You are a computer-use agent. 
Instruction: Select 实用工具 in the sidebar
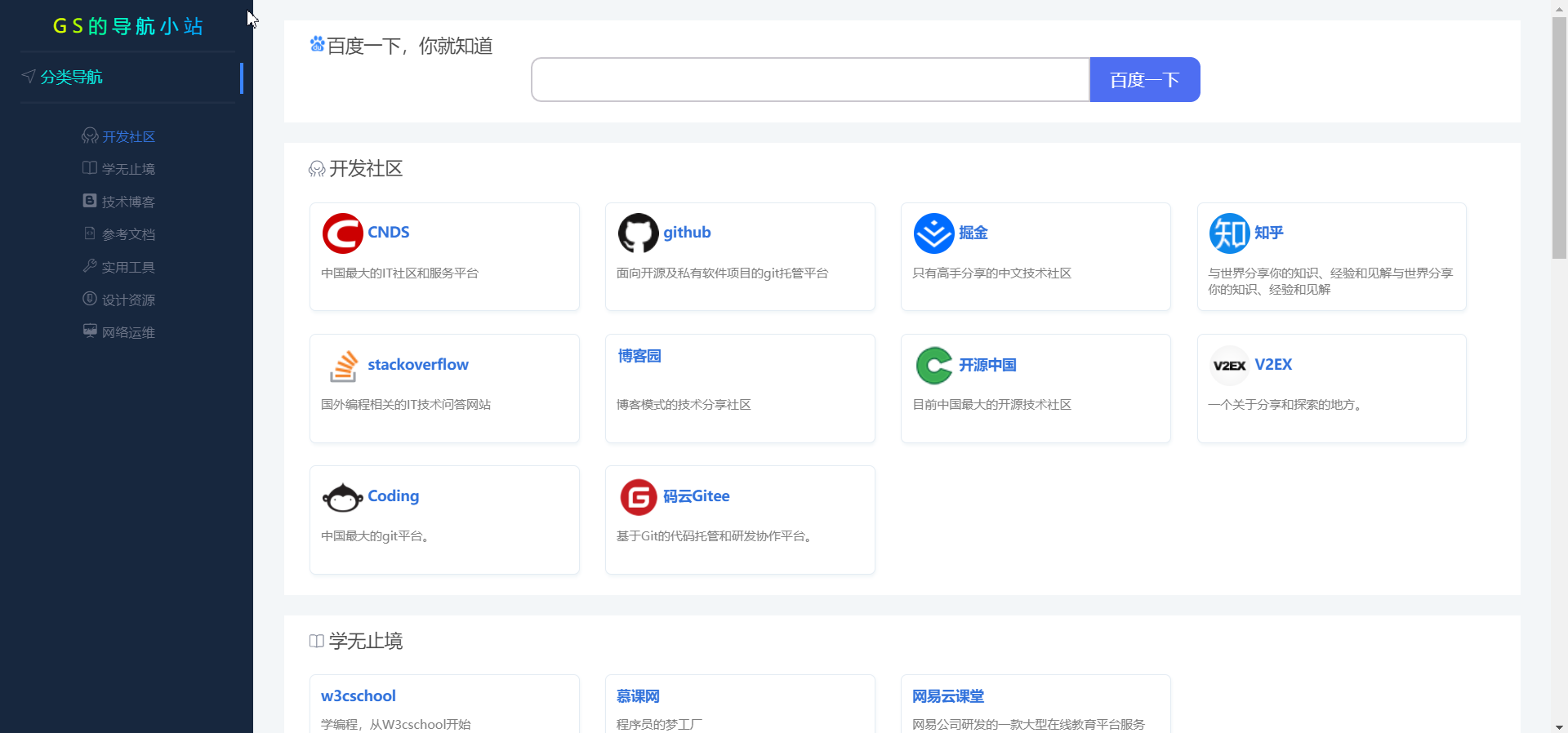point(128,267)
